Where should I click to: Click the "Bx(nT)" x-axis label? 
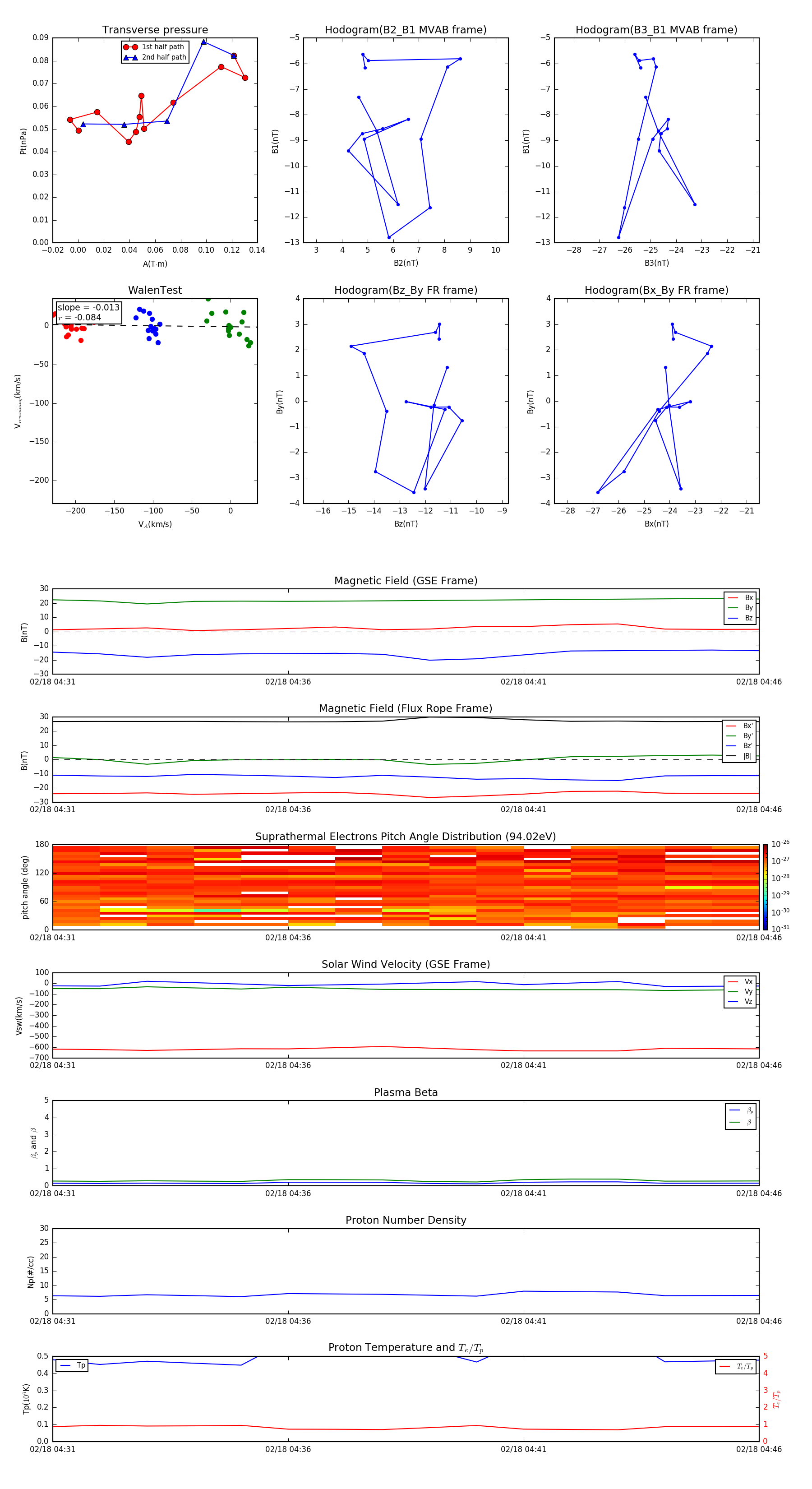(x=656, y=524)
